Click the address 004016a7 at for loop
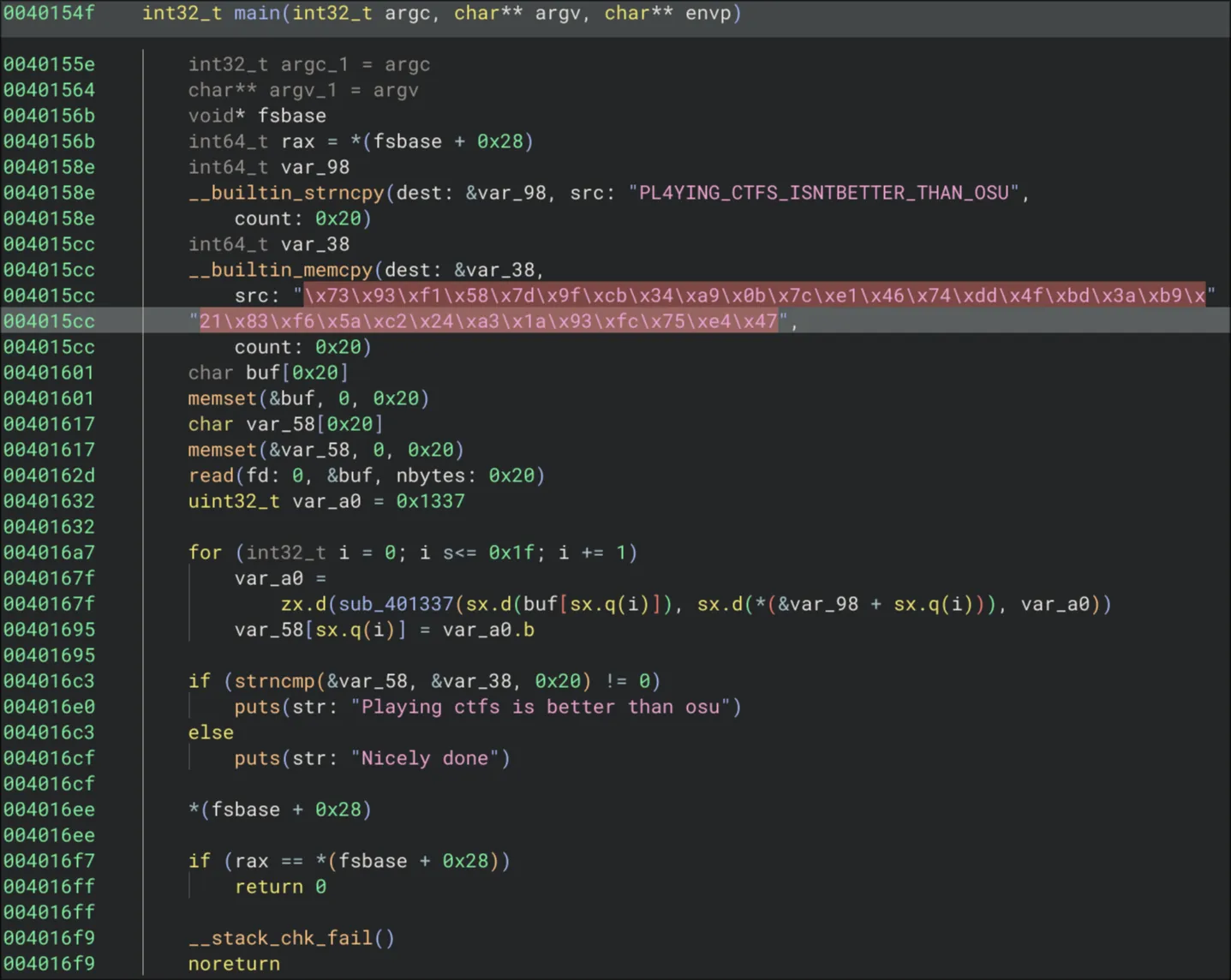The height and width of the screenshot is (980, 1231). pos(49,553)
